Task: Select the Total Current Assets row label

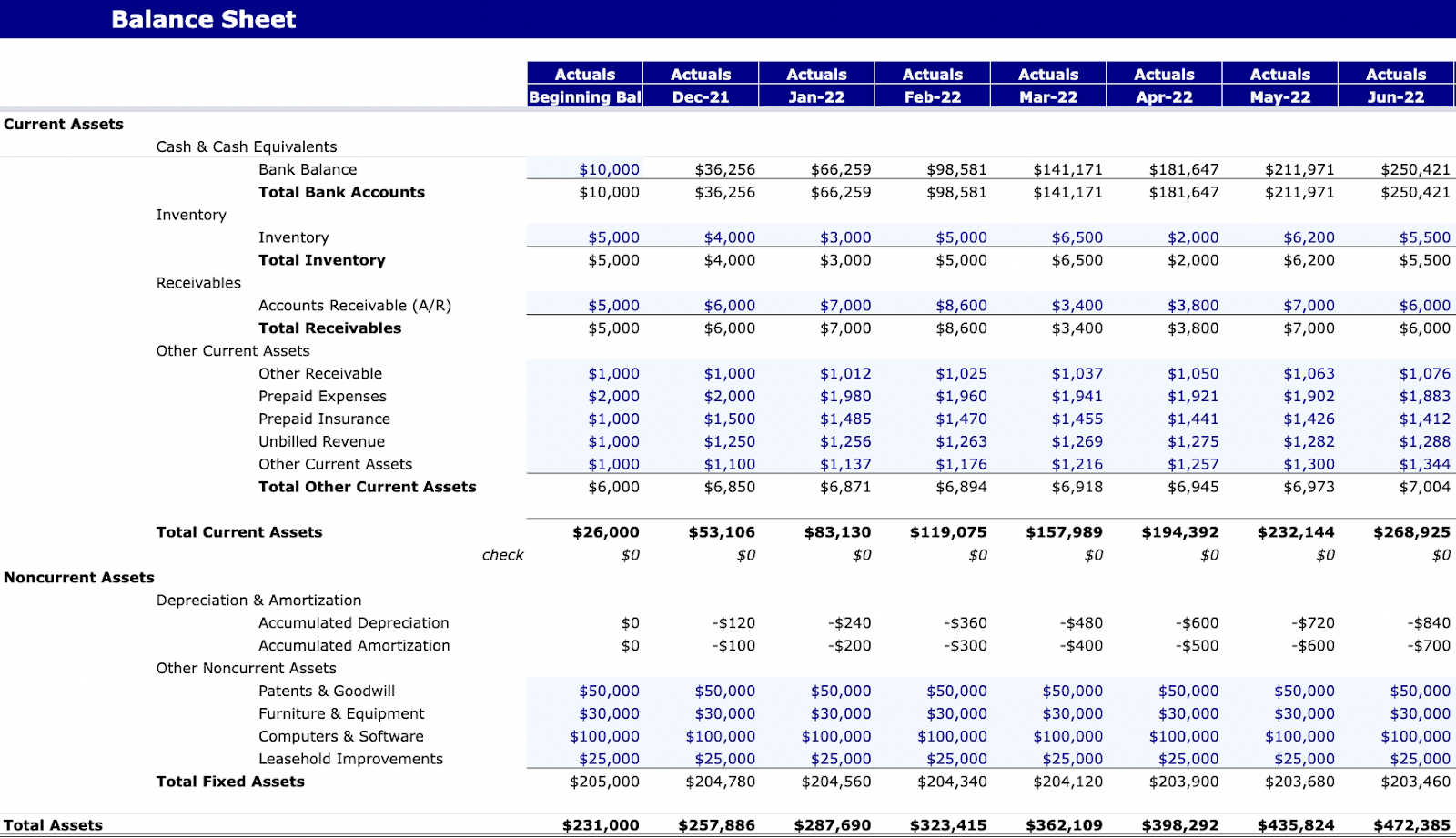Action: [238, 531]
